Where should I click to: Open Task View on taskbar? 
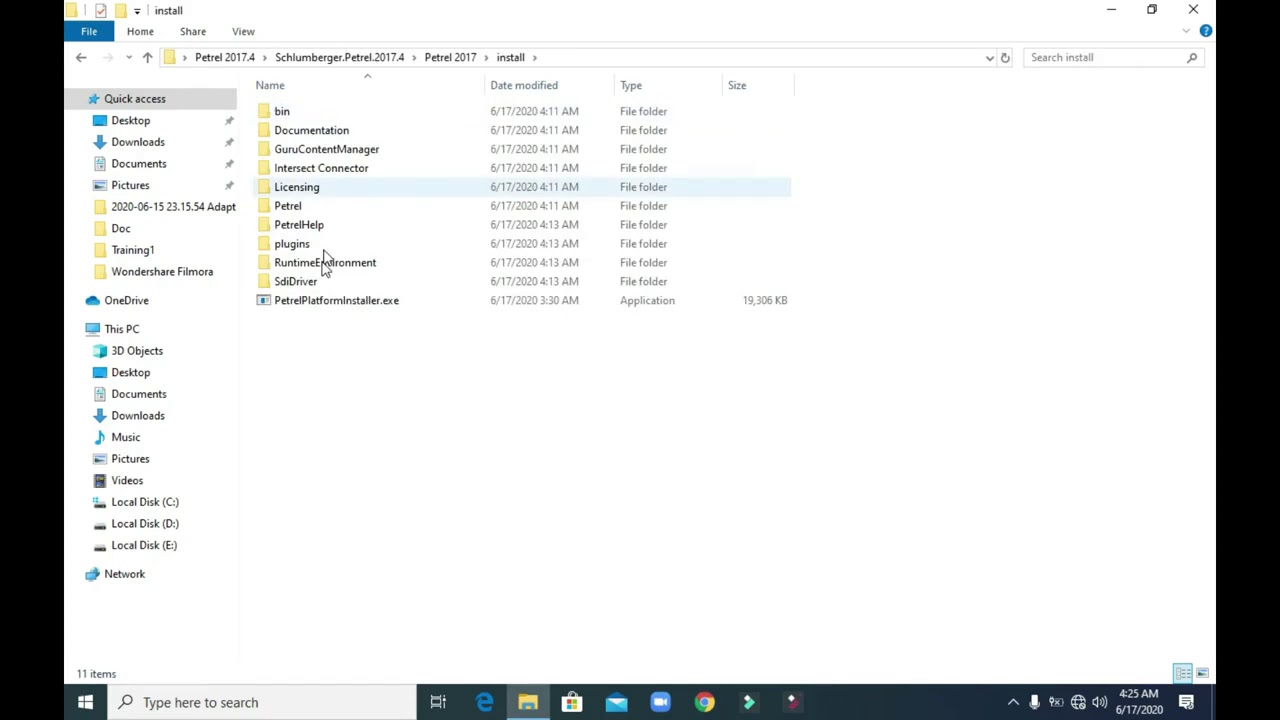(x=438, y=702)
